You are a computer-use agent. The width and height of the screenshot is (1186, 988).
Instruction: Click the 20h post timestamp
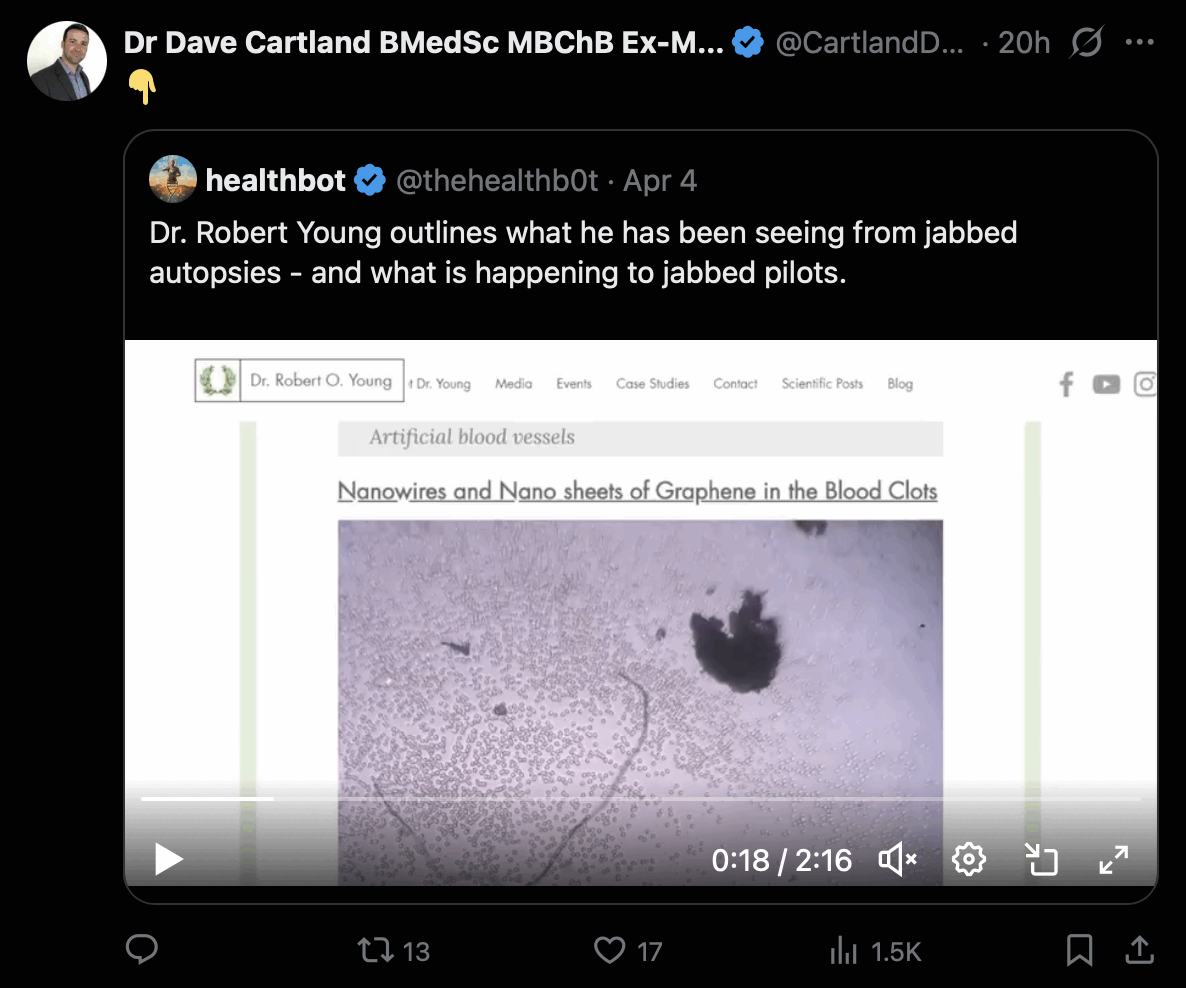1024,43
